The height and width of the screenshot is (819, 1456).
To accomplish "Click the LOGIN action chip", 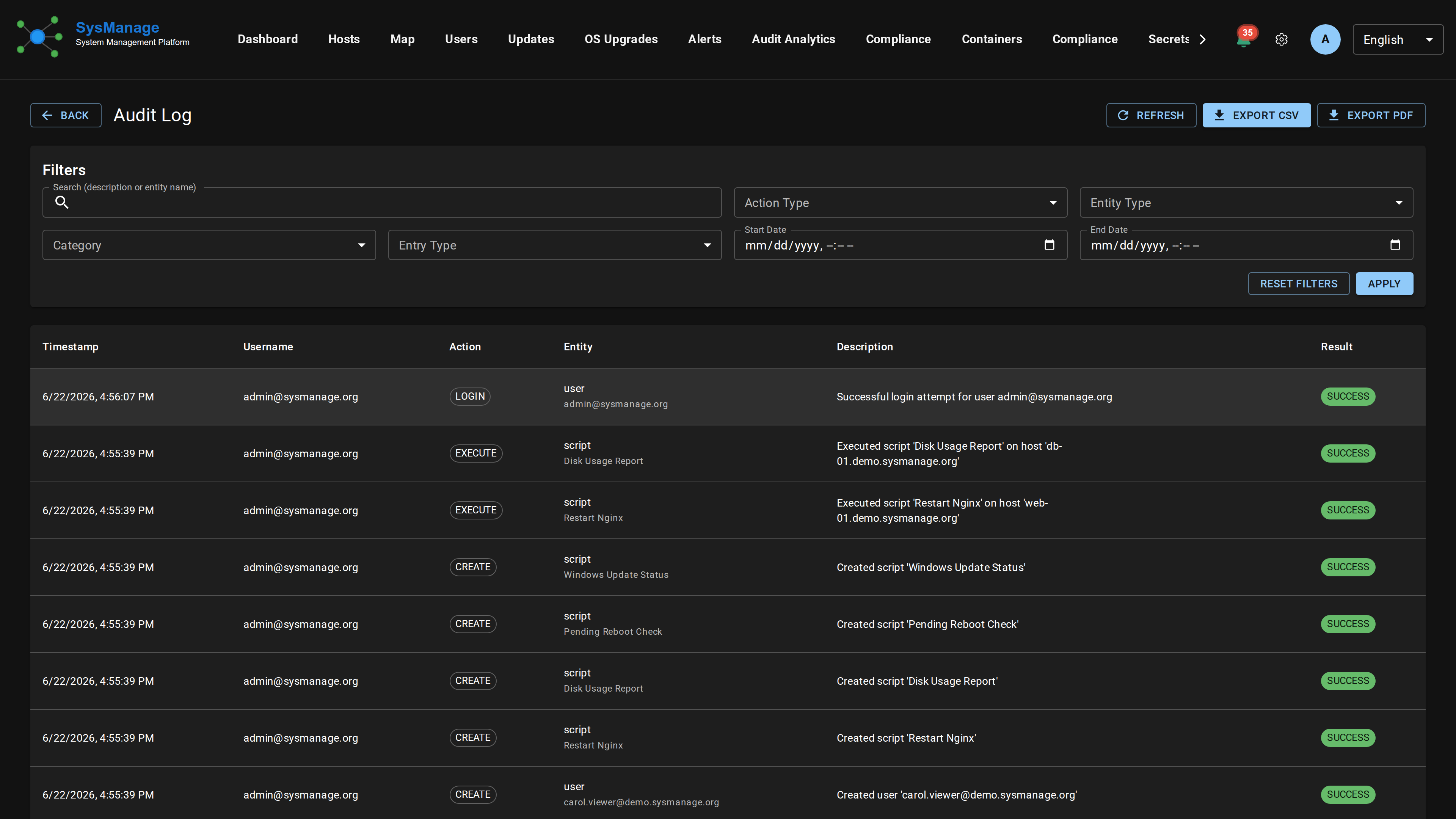I will tap(470, 396).
